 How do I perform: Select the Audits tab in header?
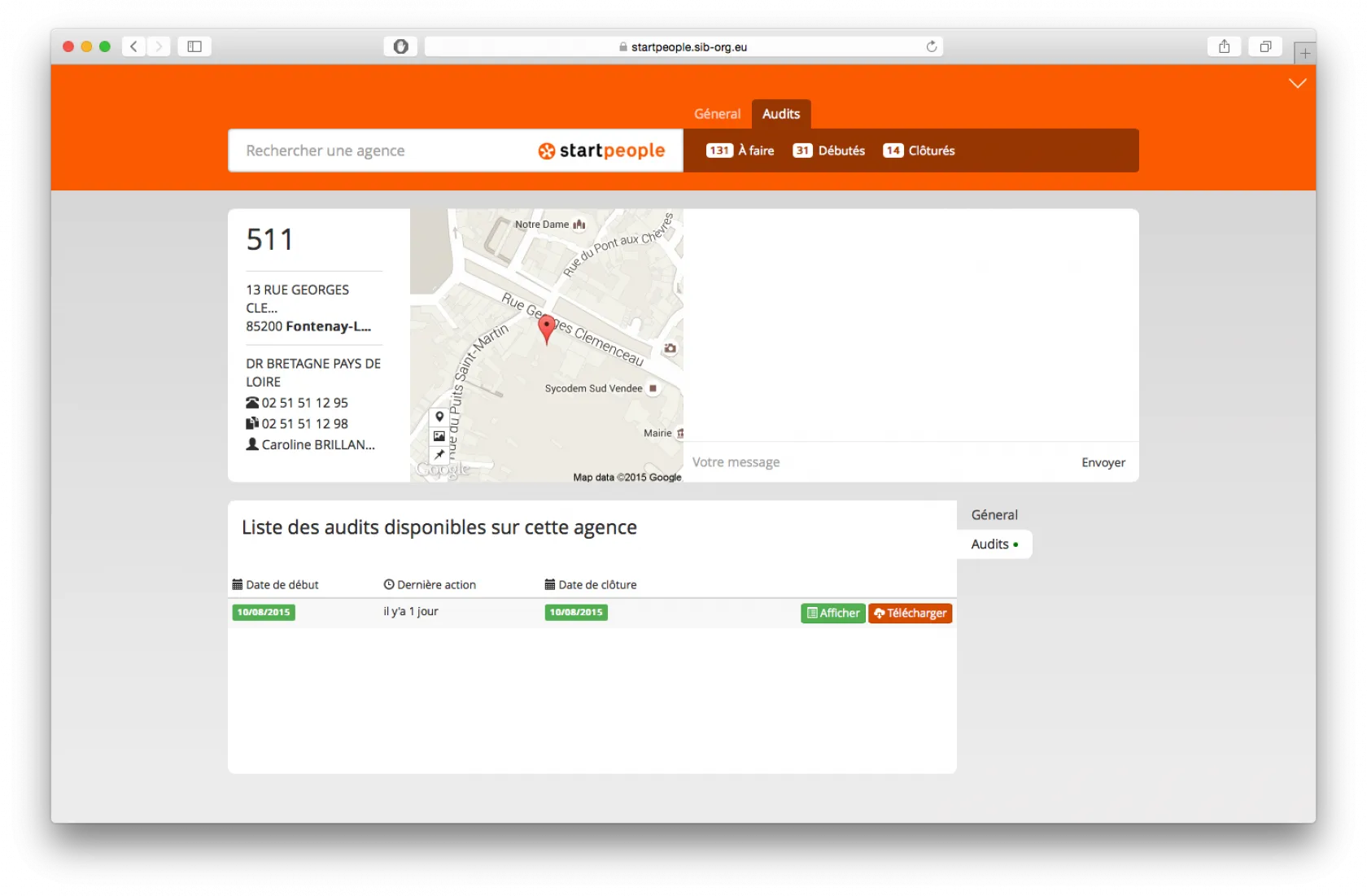coord(780,114)
